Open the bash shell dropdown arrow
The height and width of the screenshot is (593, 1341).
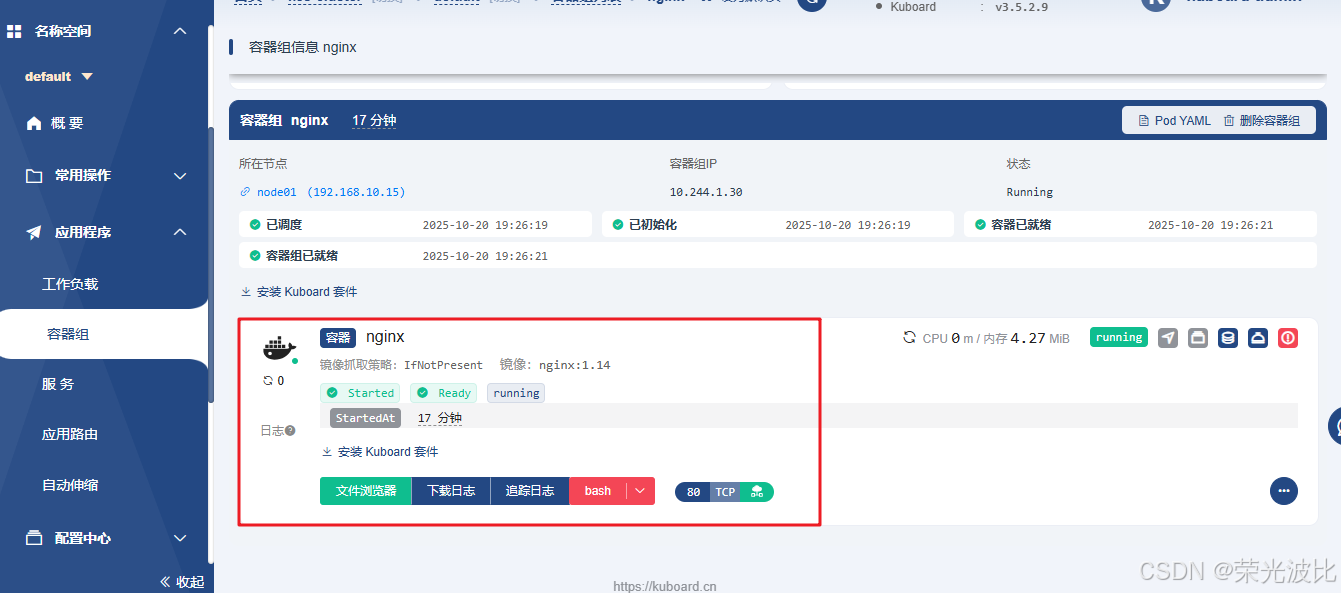(x=640, y=491)
